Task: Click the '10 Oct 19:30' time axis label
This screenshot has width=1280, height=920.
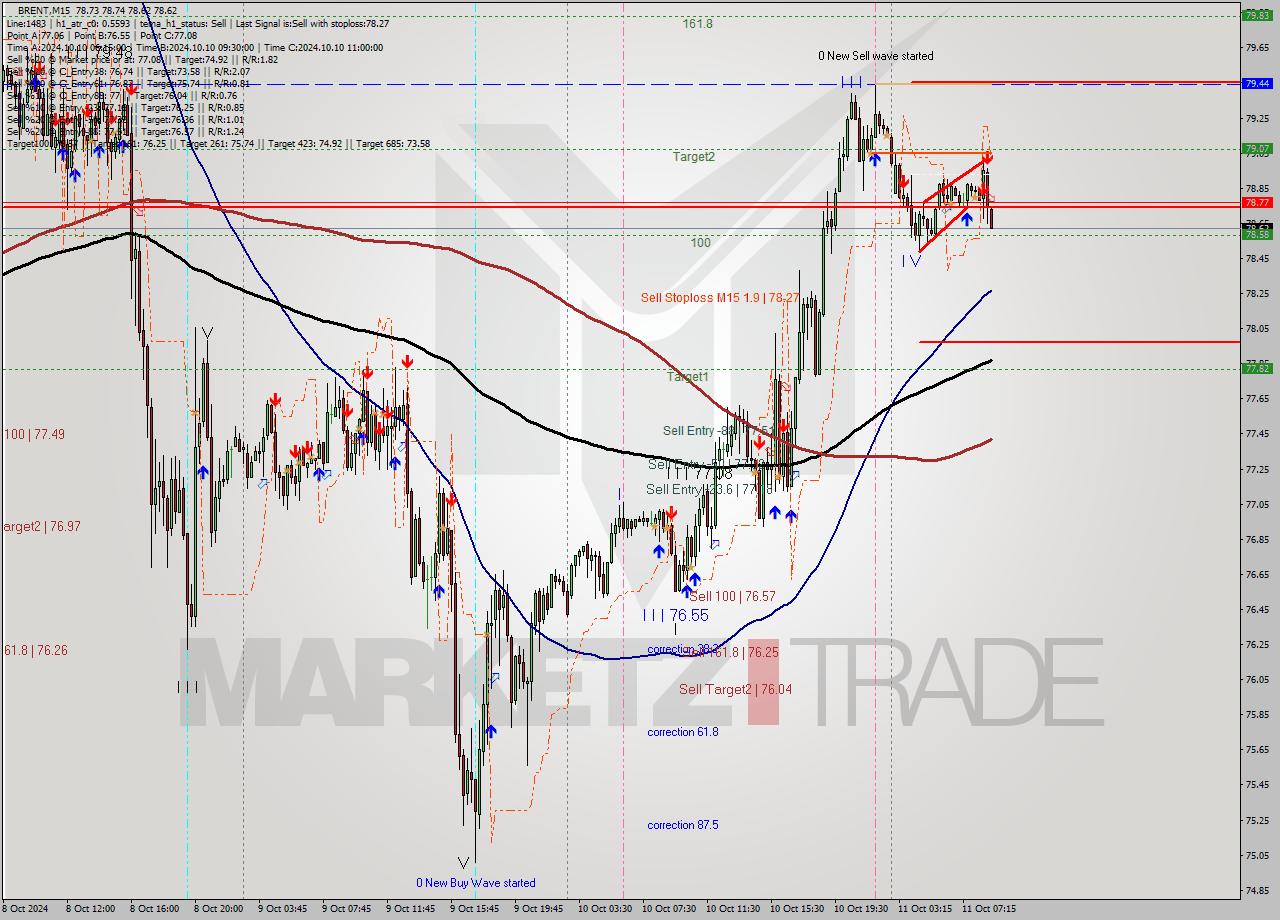Action: (x=862, y=909)
